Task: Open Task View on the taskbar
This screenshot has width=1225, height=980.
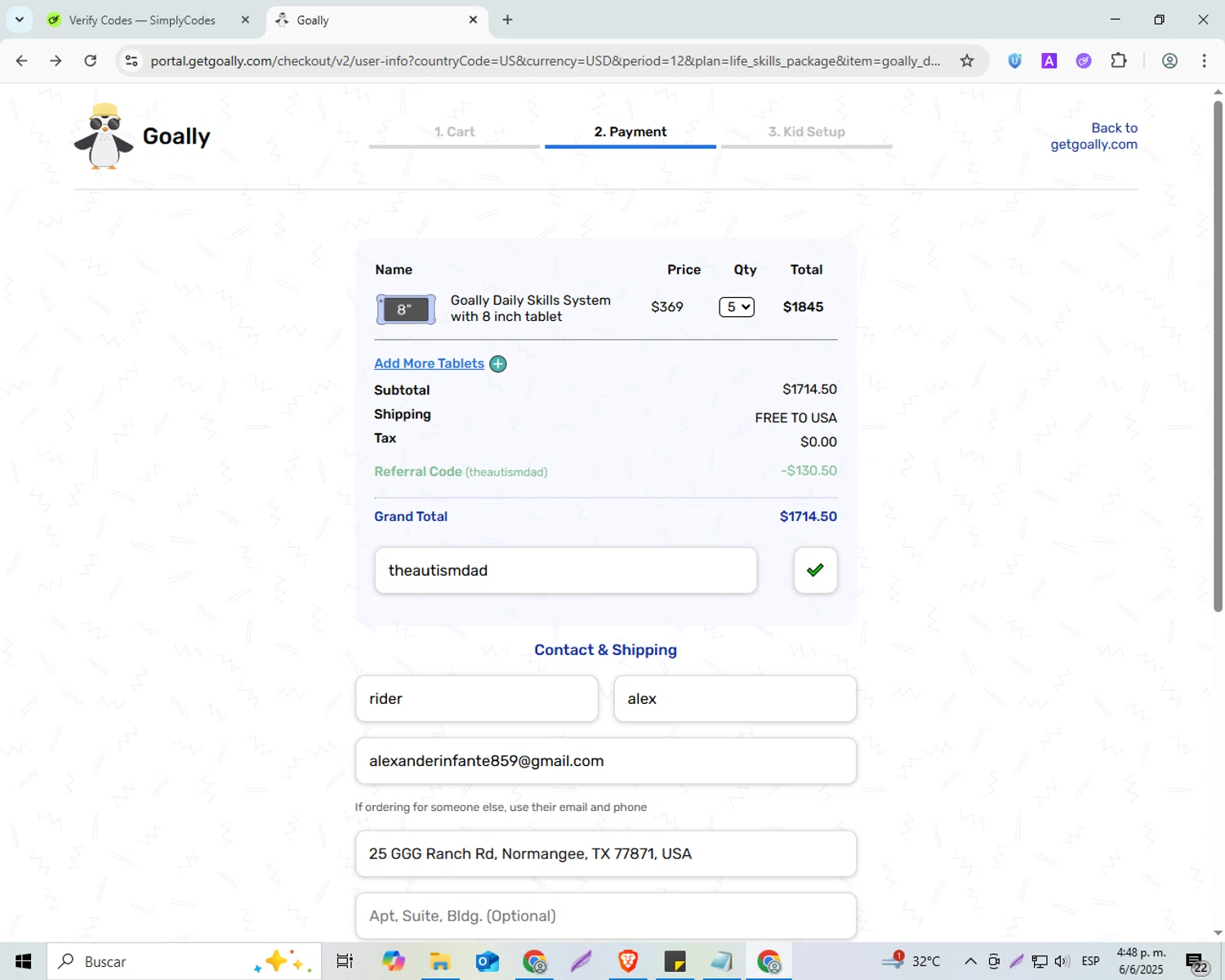Action: (x=345, y=961)
